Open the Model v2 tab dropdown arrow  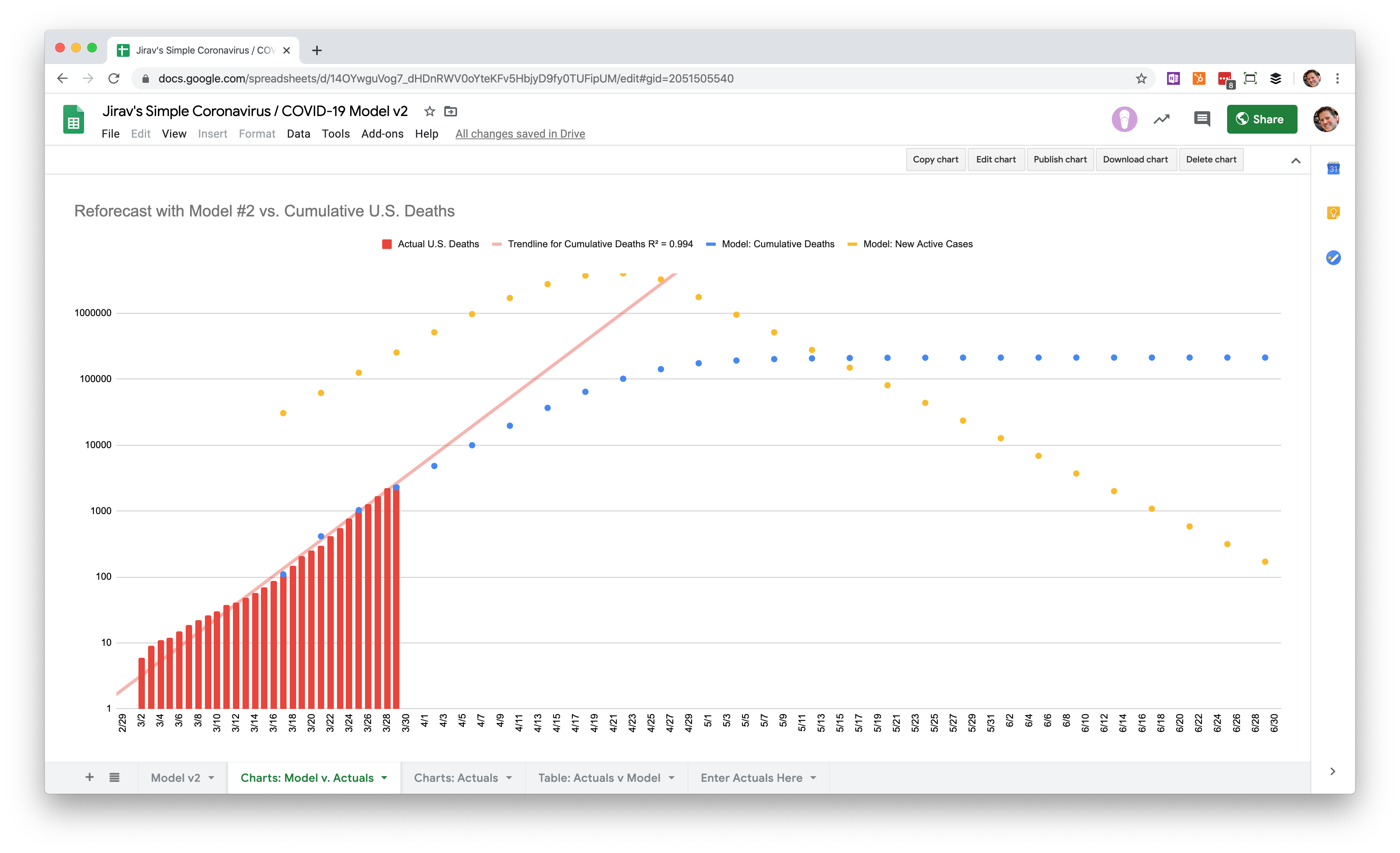click(x=211, y=778)
